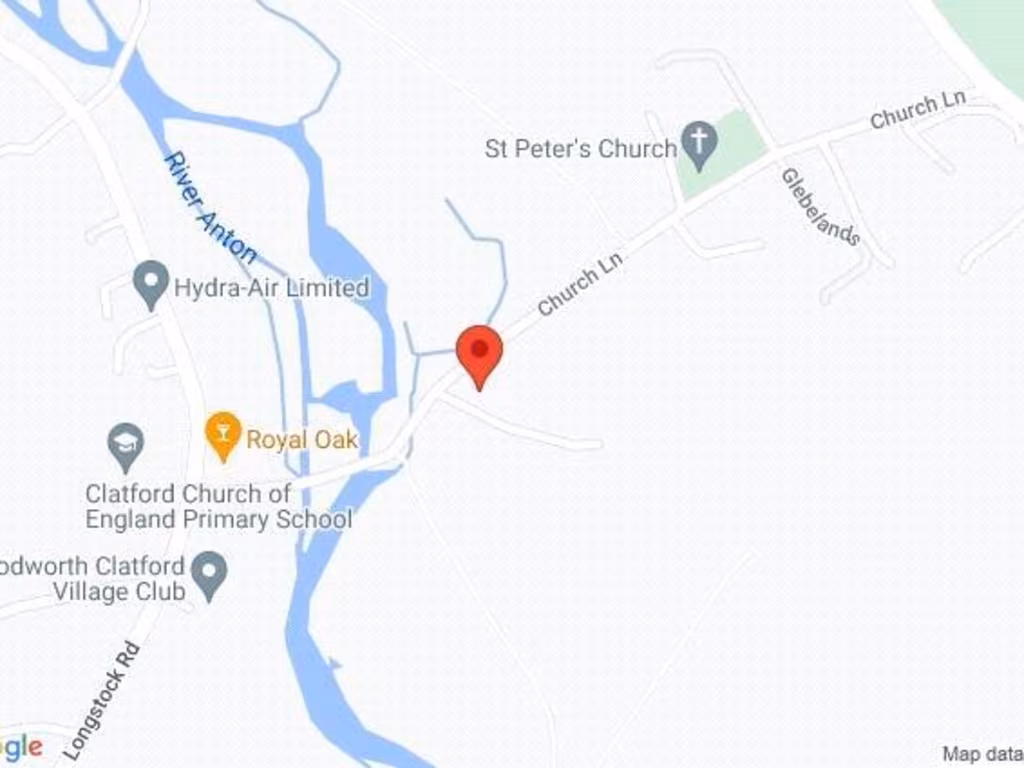Select the Glebelands street label
The image size is (1024, 768).
pyautogui.click(x=820, y=206)
